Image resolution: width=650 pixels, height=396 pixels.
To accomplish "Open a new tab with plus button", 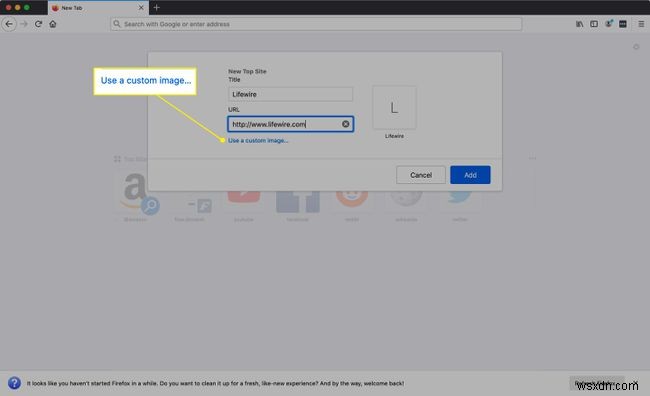I will pos(157,7).
